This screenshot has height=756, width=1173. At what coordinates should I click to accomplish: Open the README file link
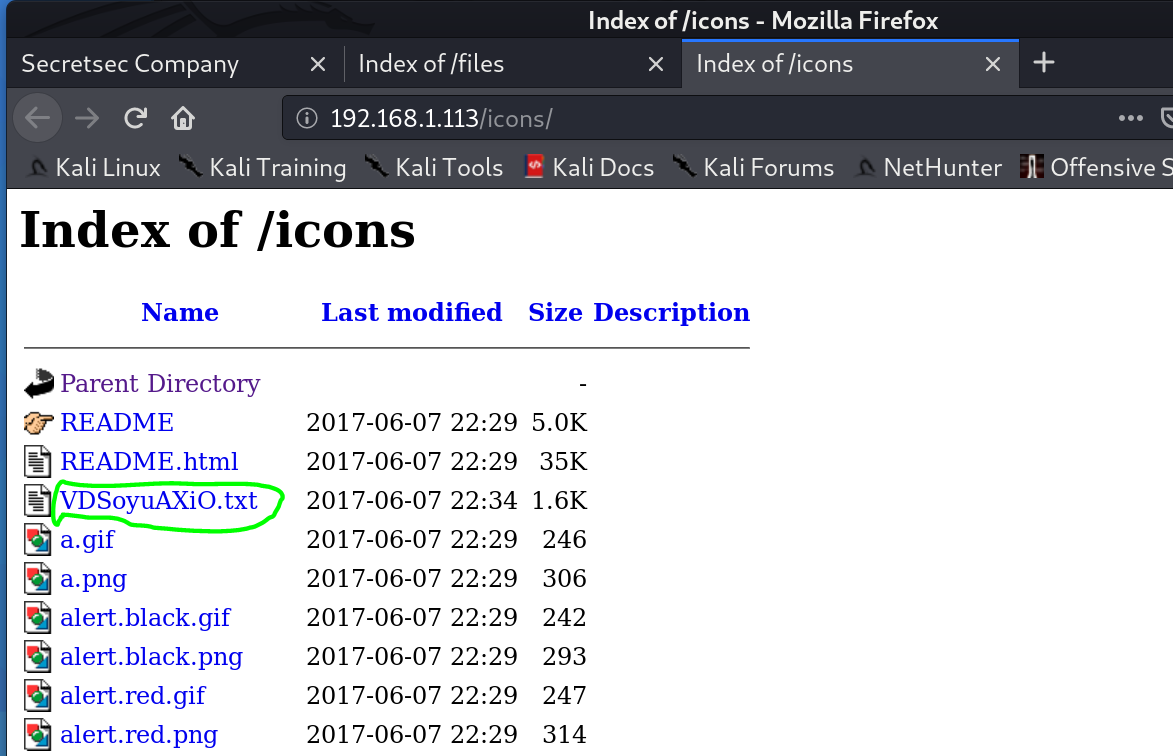117,422
